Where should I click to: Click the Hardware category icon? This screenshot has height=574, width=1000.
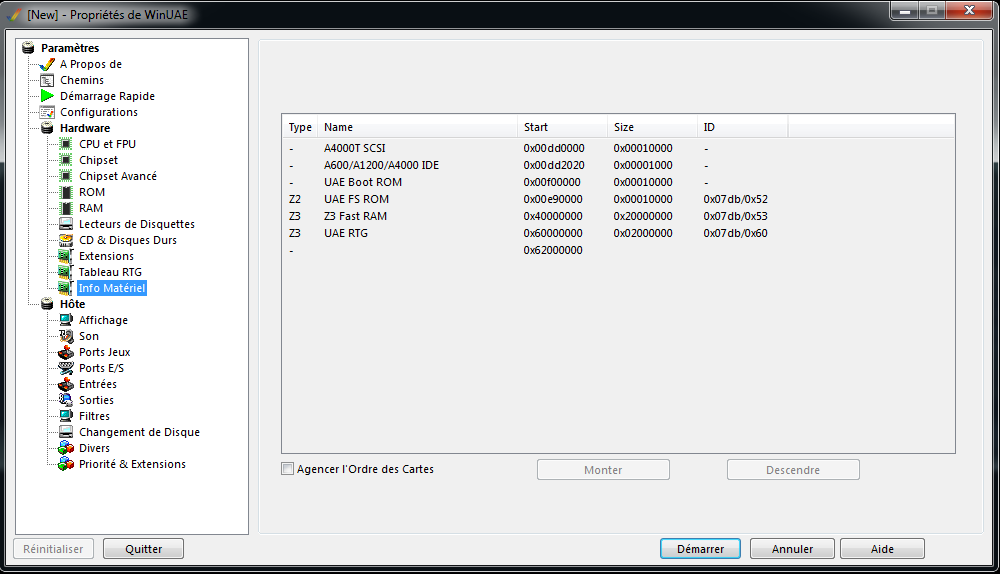47,128
